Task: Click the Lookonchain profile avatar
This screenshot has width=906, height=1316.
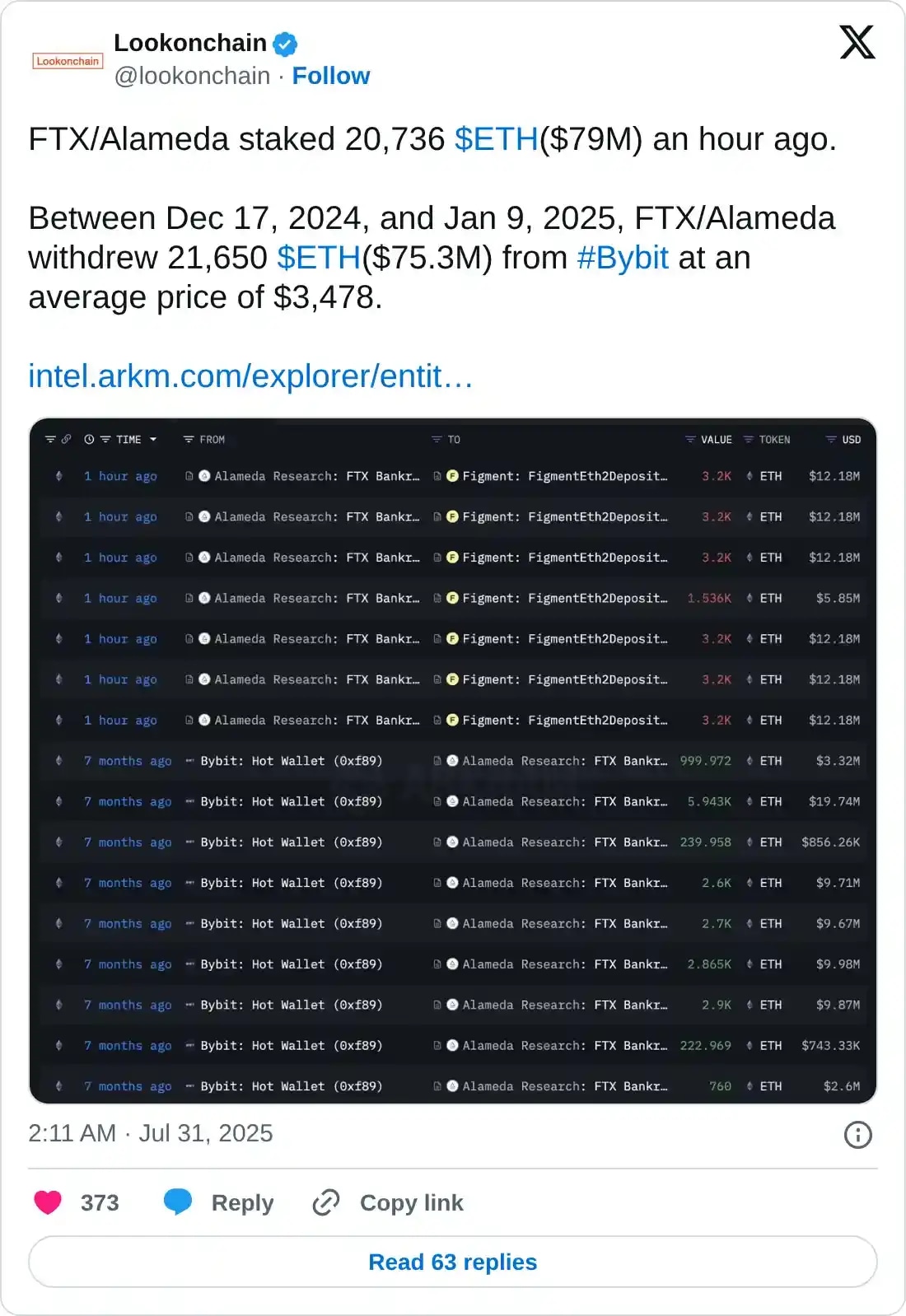Action: [x=67, y=59]
